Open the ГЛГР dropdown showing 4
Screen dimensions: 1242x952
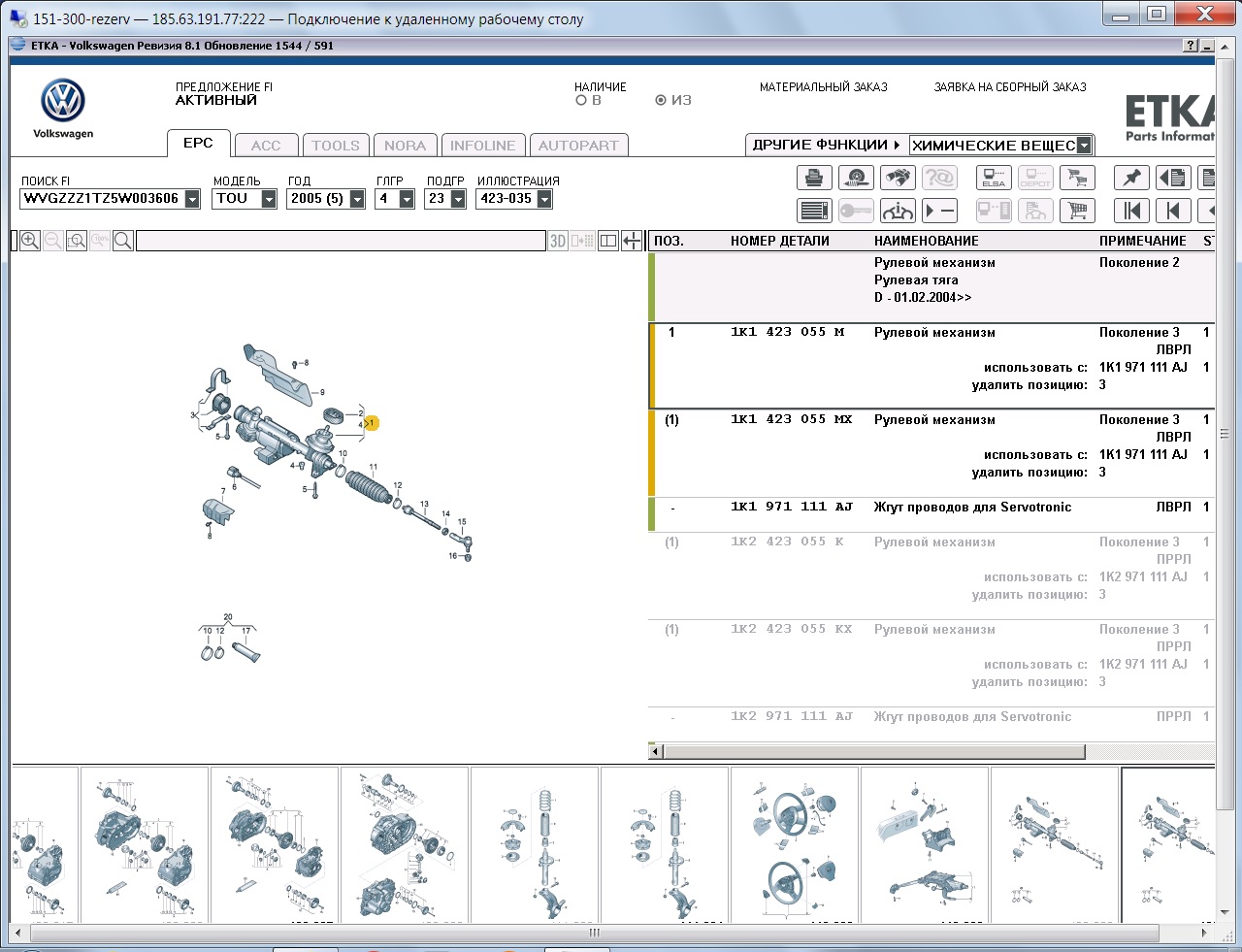pos(407,199)
